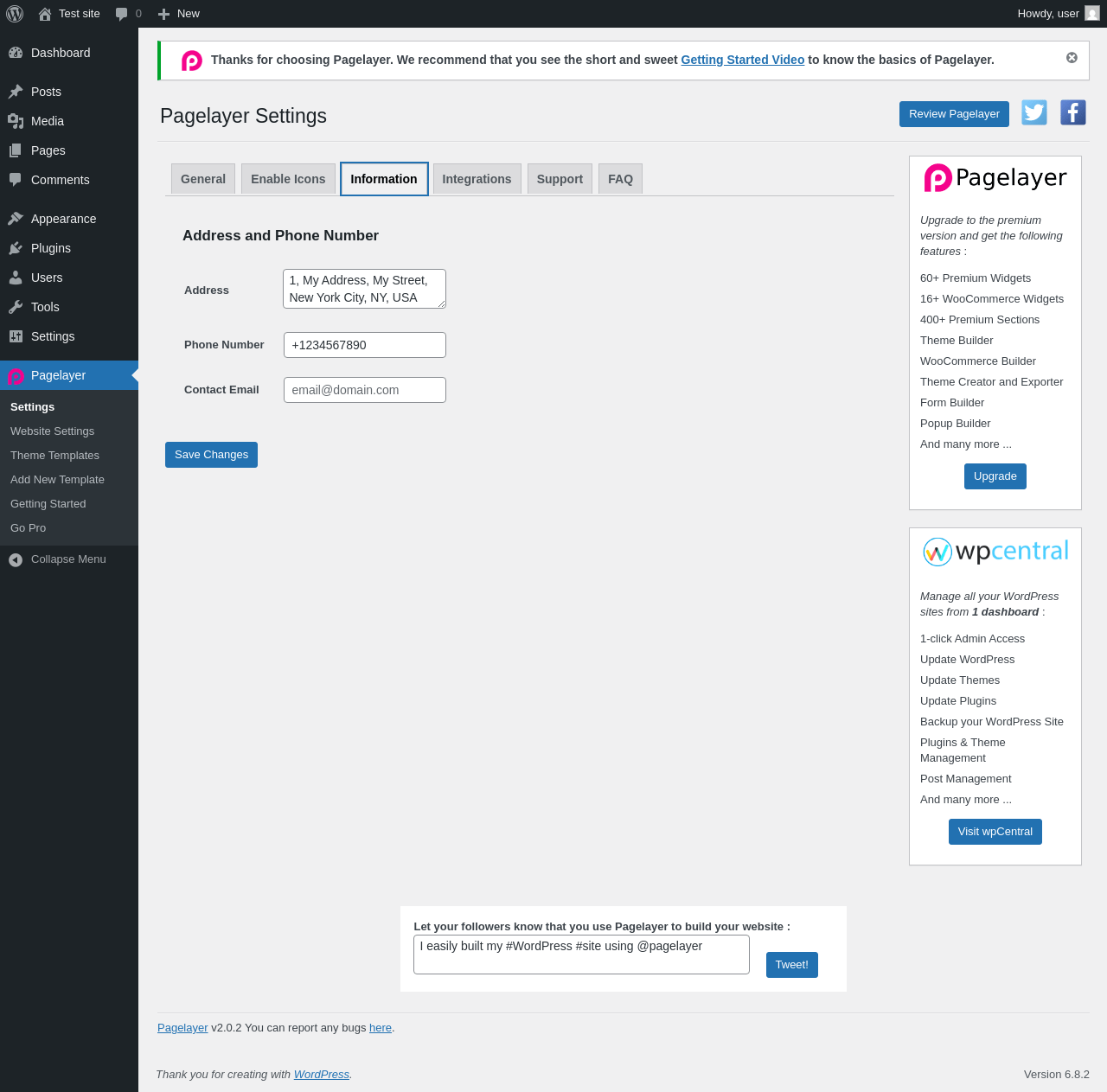Open the Support tab

coord(560,179)
